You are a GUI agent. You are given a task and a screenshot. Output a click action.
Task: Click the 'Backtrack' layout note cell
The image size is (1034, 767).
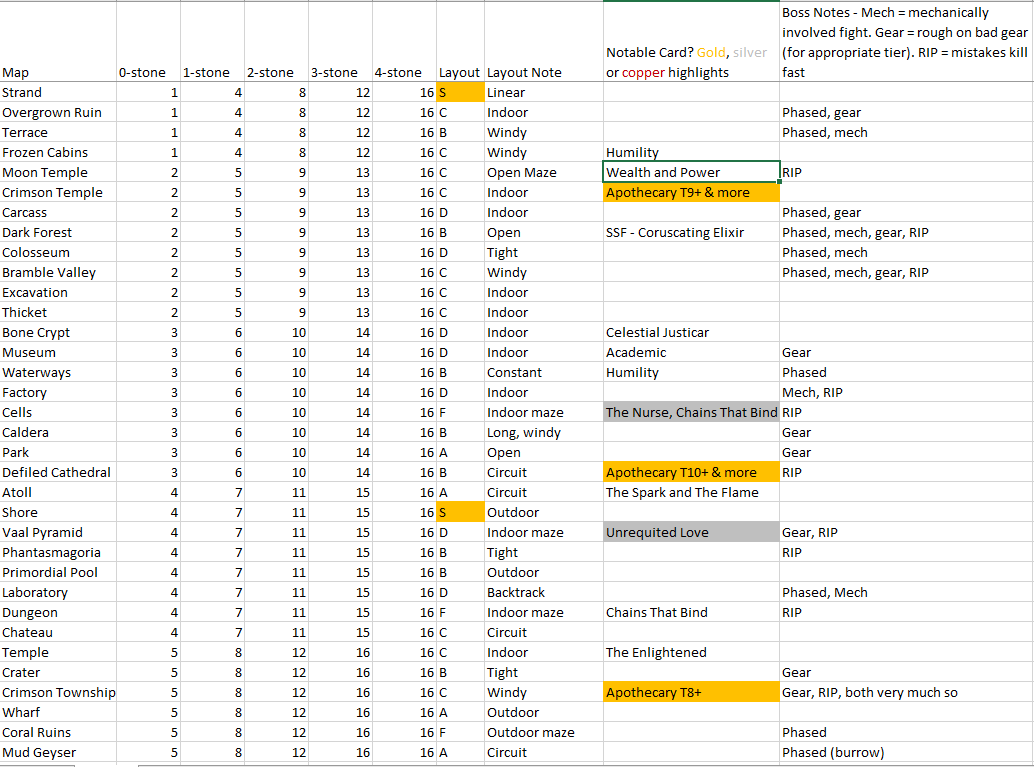pyautogui.click(x=543, y=592)
